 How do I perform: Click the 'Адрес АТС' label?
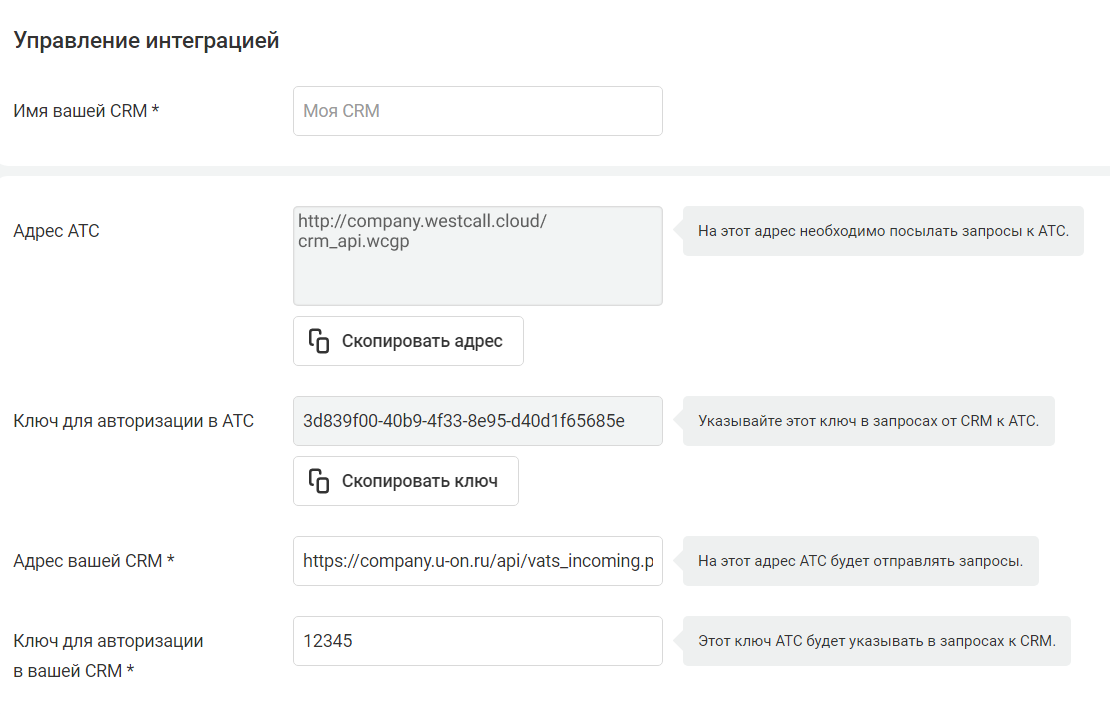(x=57, y=231)
